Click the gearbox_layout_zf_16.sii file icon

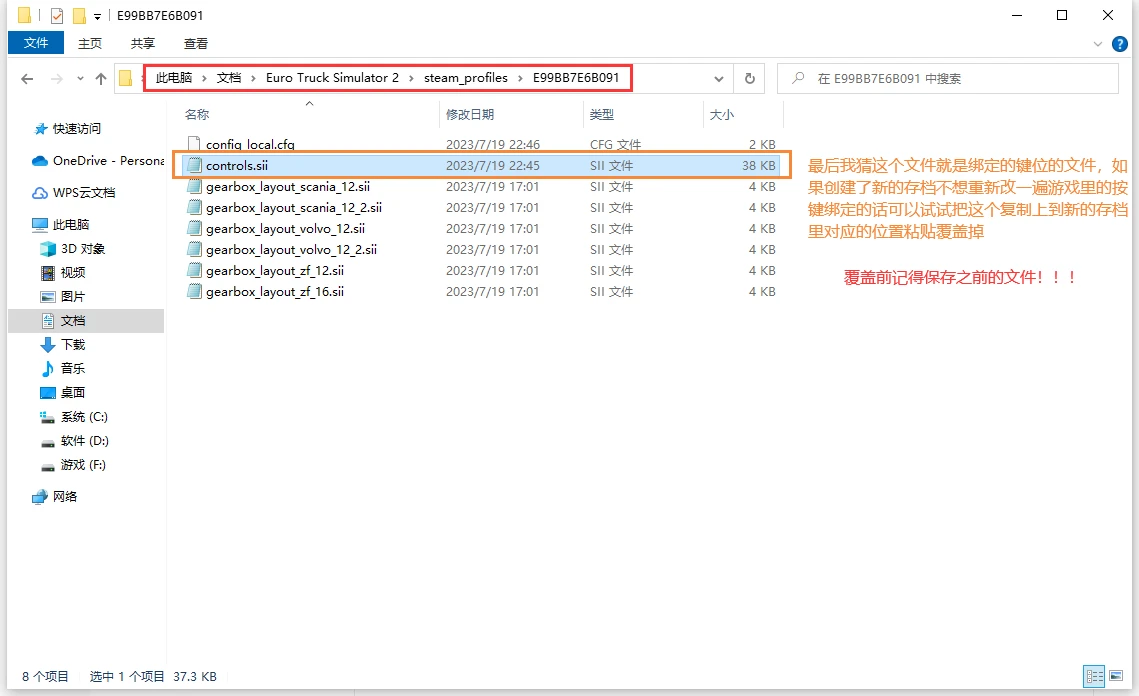194,292
